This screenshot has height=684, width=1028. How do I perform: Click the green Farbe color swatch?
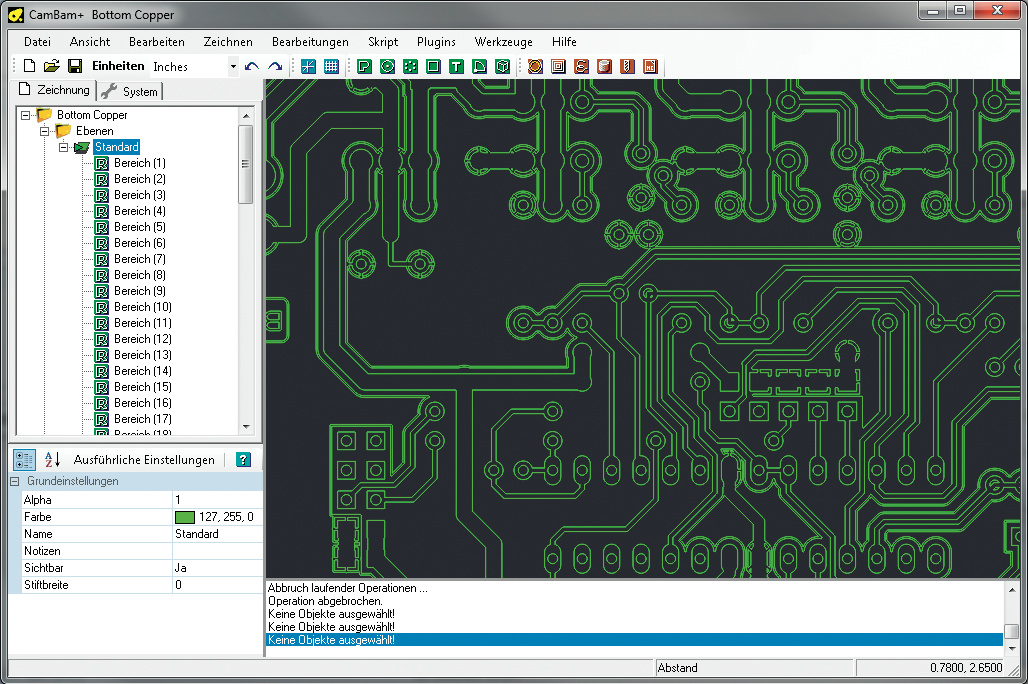coord(184,517)
